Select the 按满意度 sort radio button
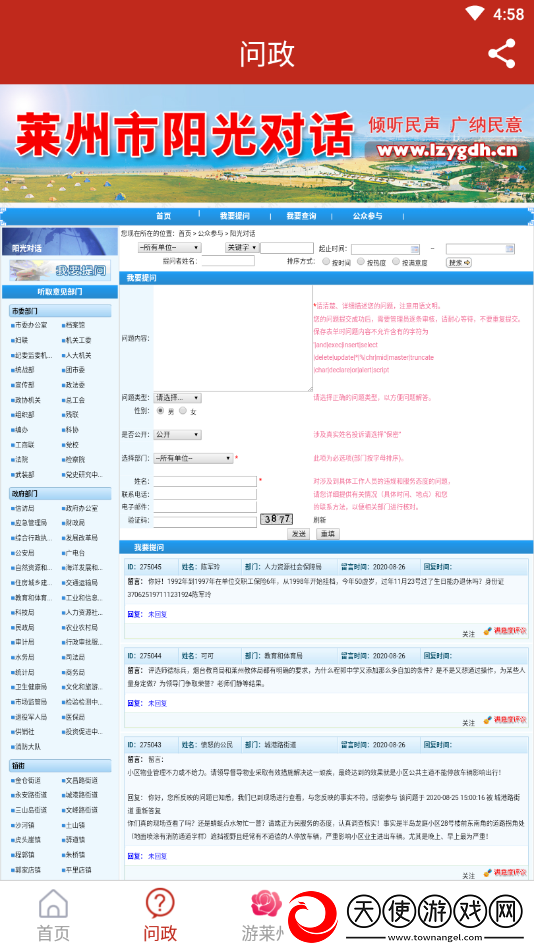 tap(396, 262)
